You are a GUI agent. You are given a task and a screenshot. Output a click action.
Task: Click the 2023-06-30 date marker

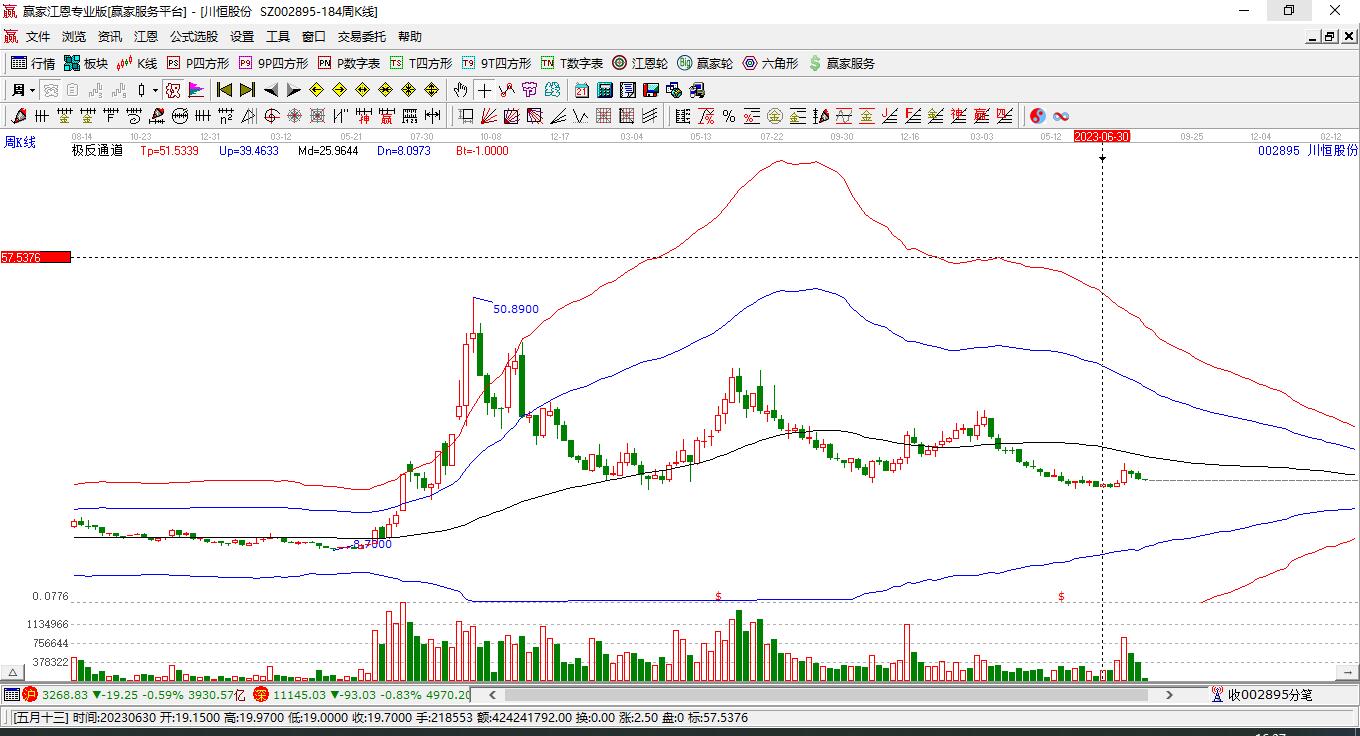(1102, 136)
